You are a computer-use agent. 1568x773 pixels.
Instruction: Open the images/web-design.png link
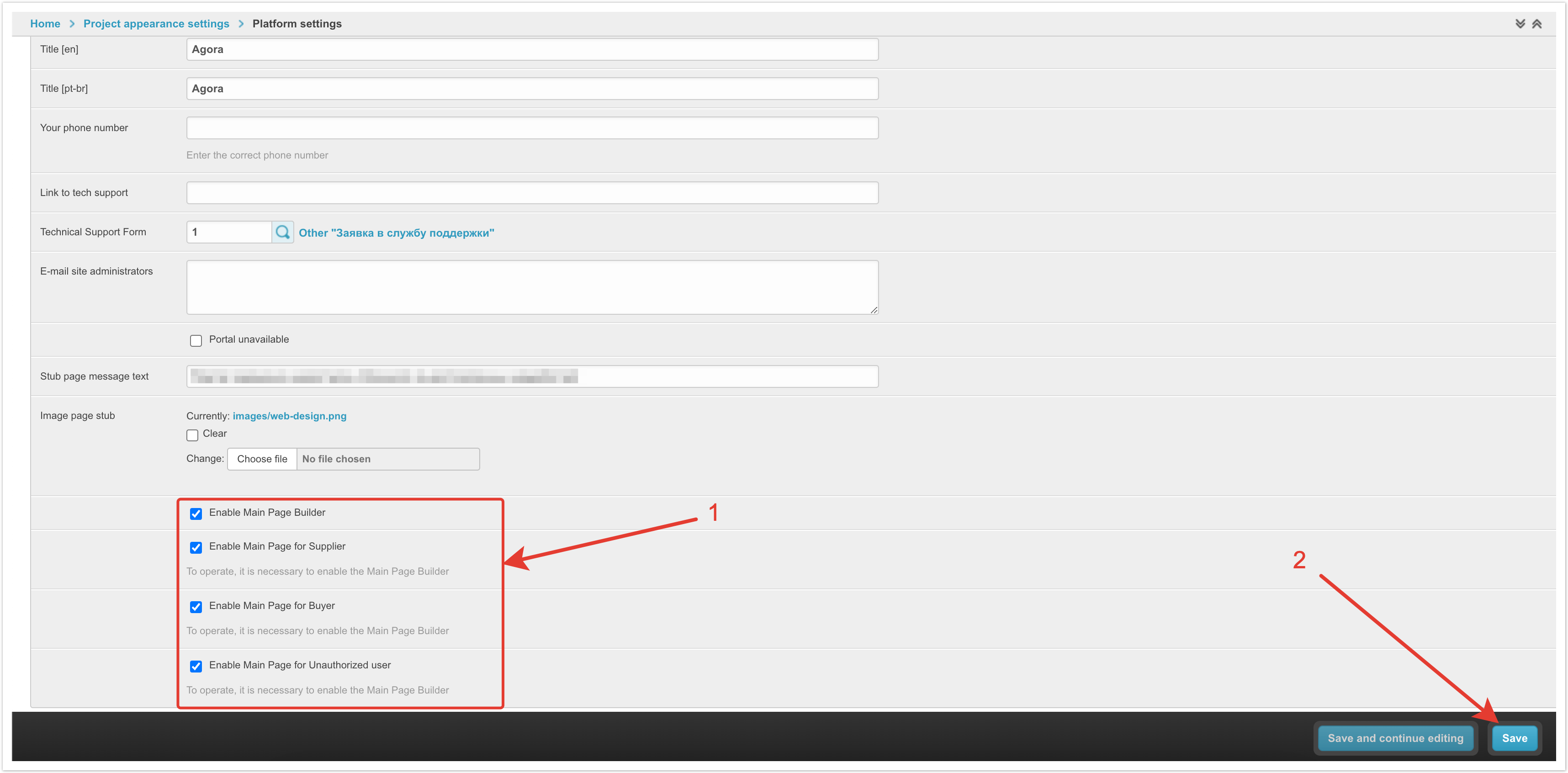pyautogui.click(x=289, y=416)
